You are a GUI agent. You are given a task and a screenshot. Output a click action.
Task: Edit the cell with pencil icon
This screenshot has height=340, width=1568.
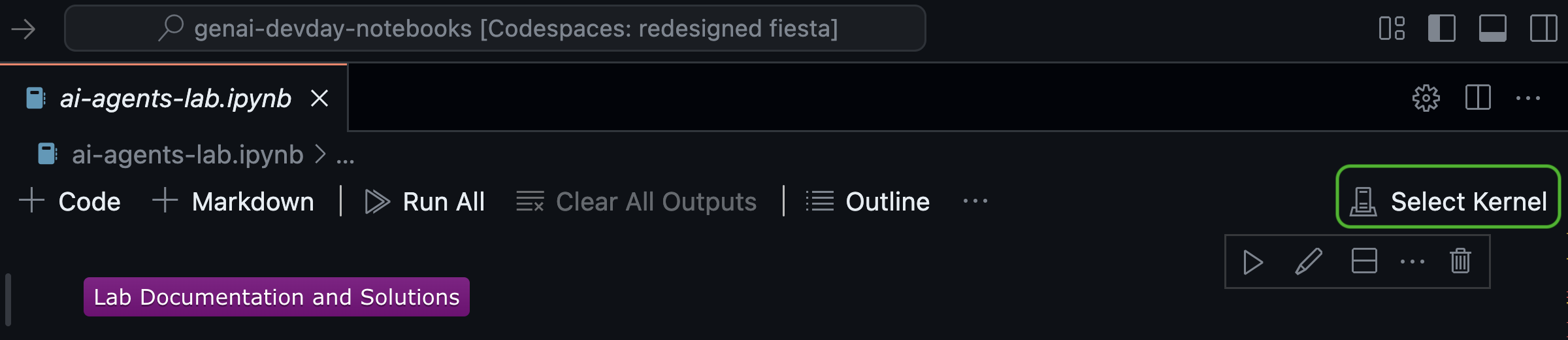point(1309,262)
